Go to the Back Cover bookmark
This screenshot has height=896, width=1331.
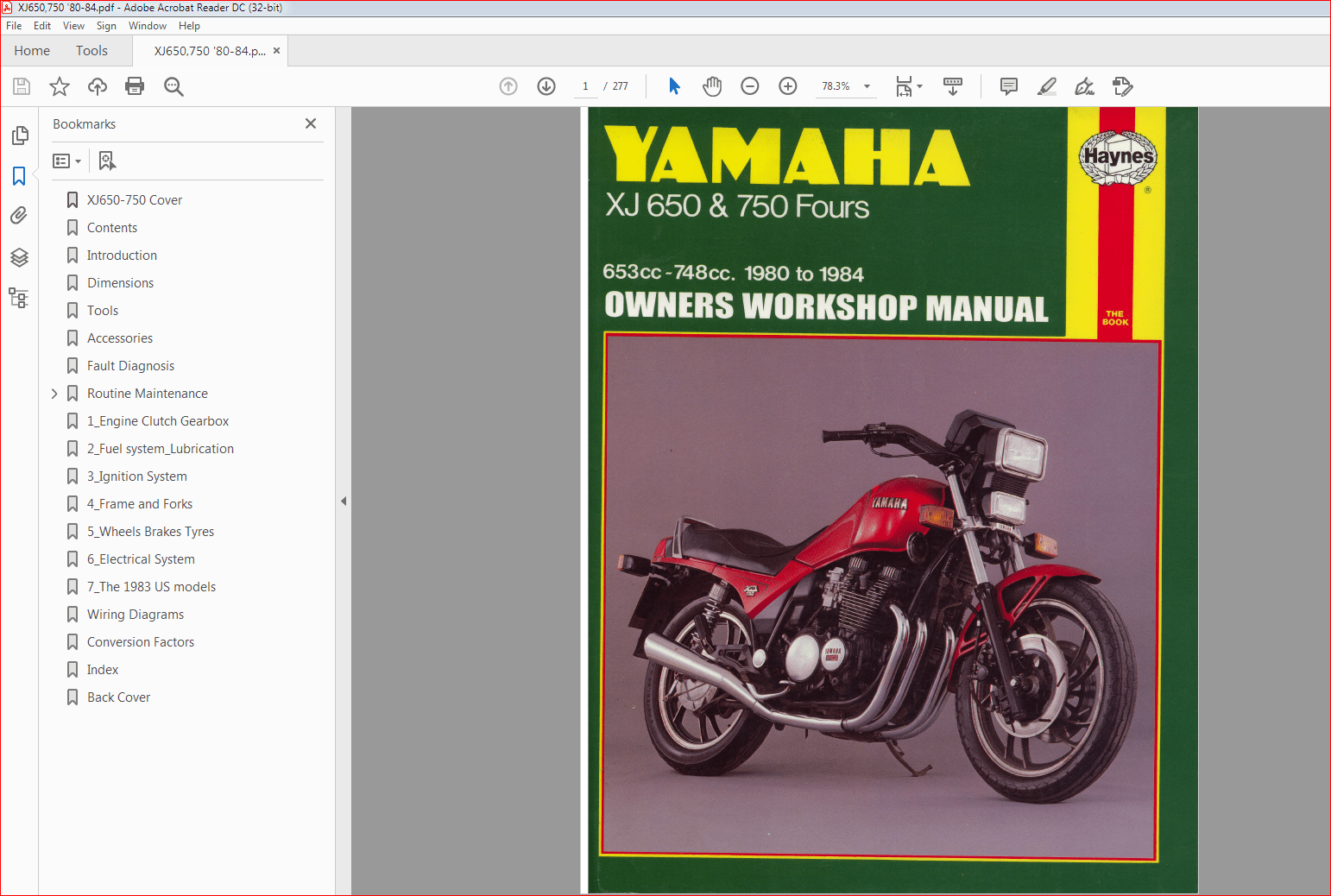coord(118,697)
